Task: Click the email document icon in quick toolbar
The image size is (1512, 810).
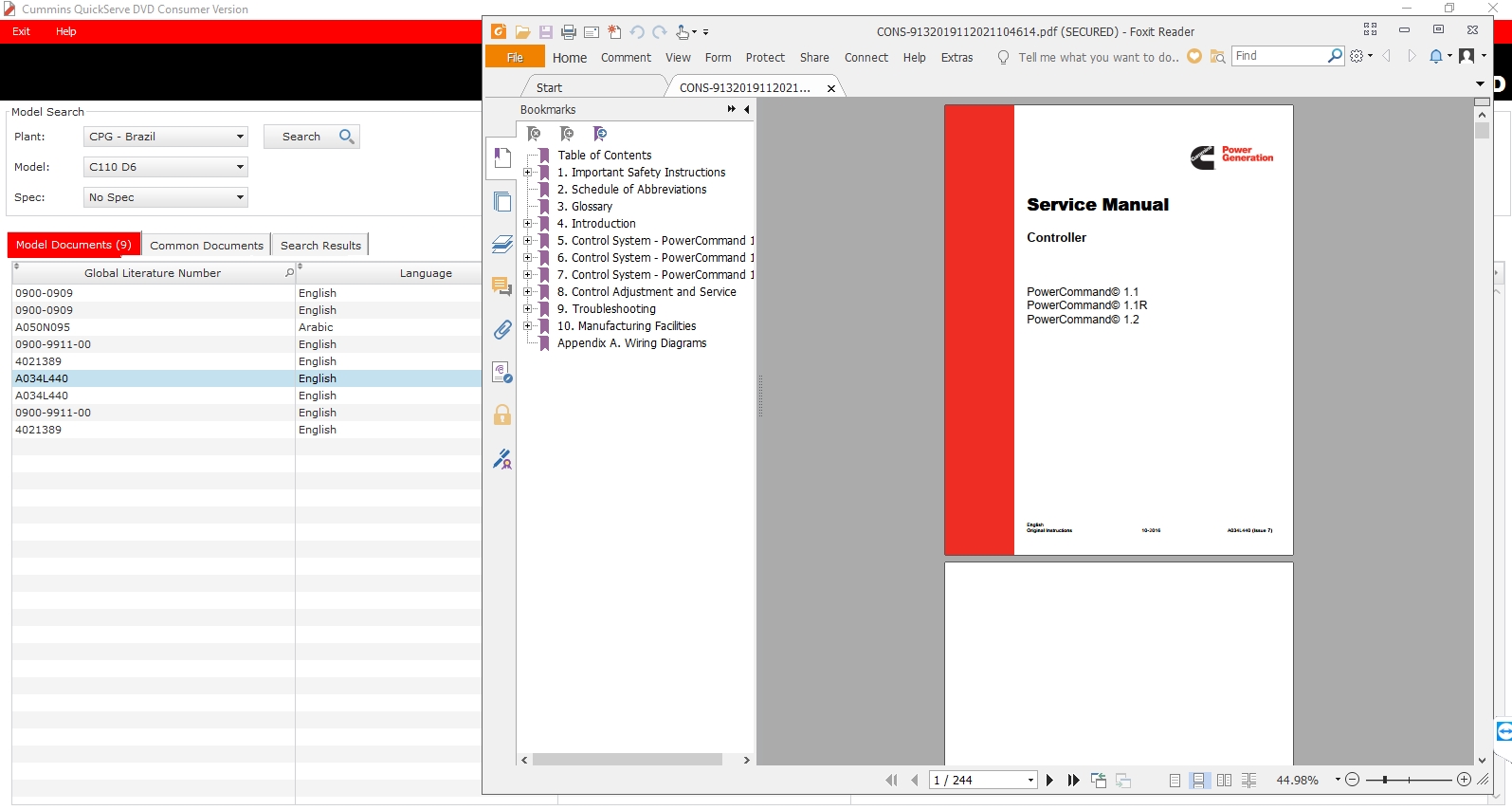Action: click(x=592, y=32)
